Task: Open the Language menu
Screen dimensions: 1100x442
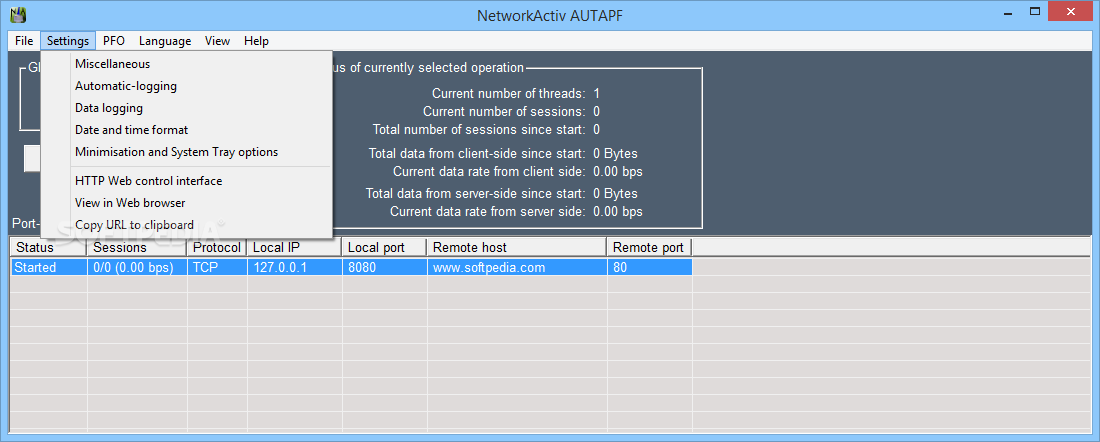Action: tap(165, 41)
